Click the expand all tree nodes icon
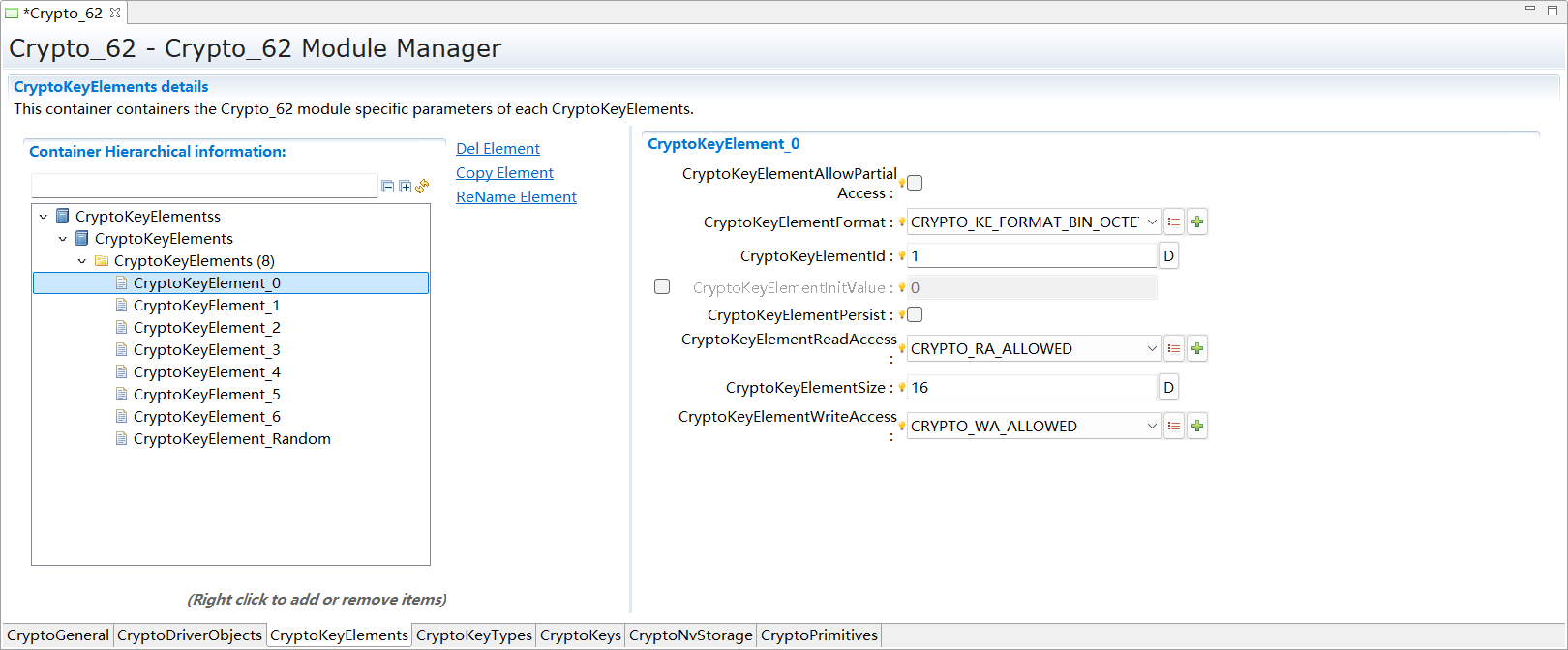The height and width of the screenshot is (650, 1568). tap(406, 187)
